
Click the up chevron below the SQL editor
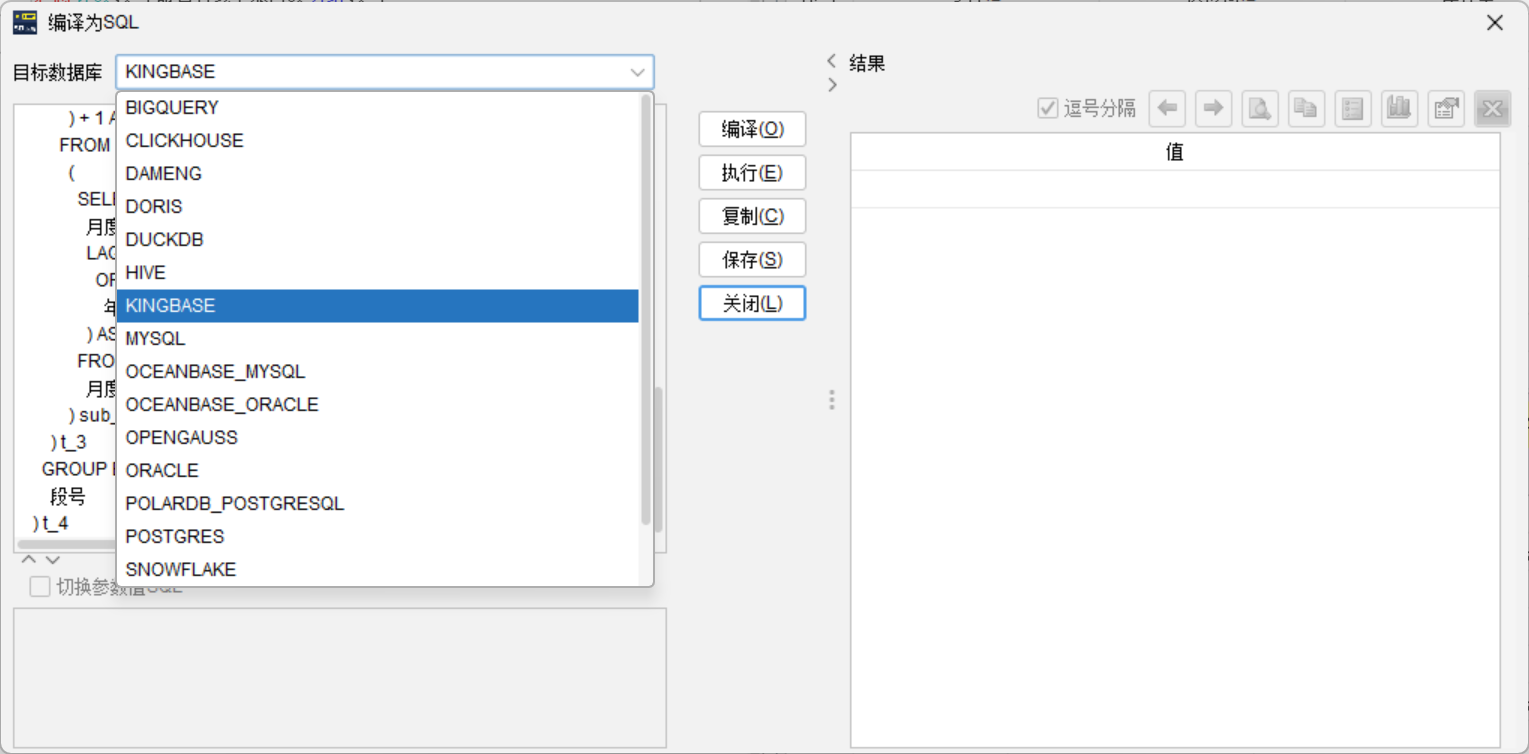28,560
